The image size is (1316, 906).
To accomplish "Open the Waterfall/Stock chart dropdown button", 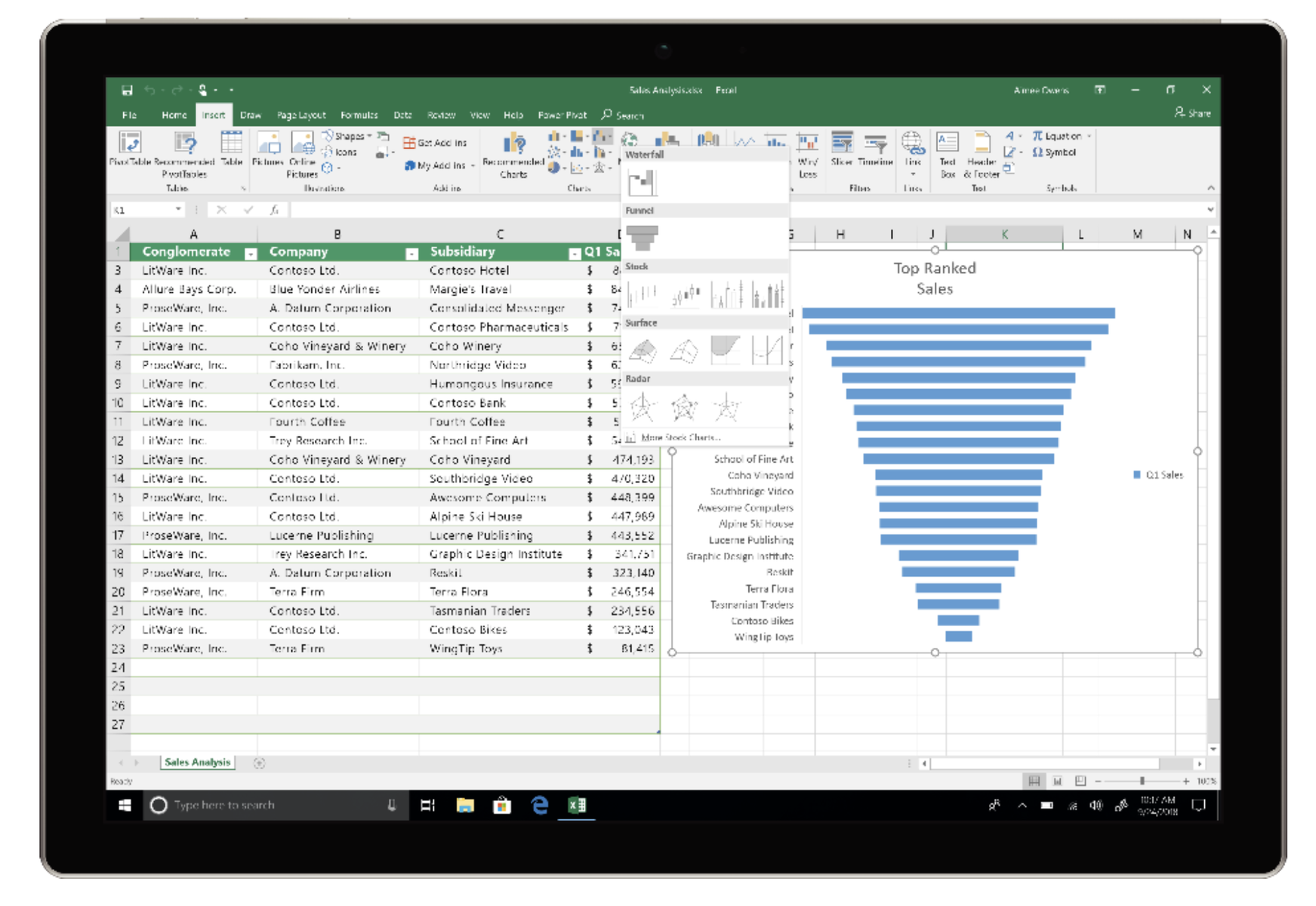I will [x=602, y=137].
